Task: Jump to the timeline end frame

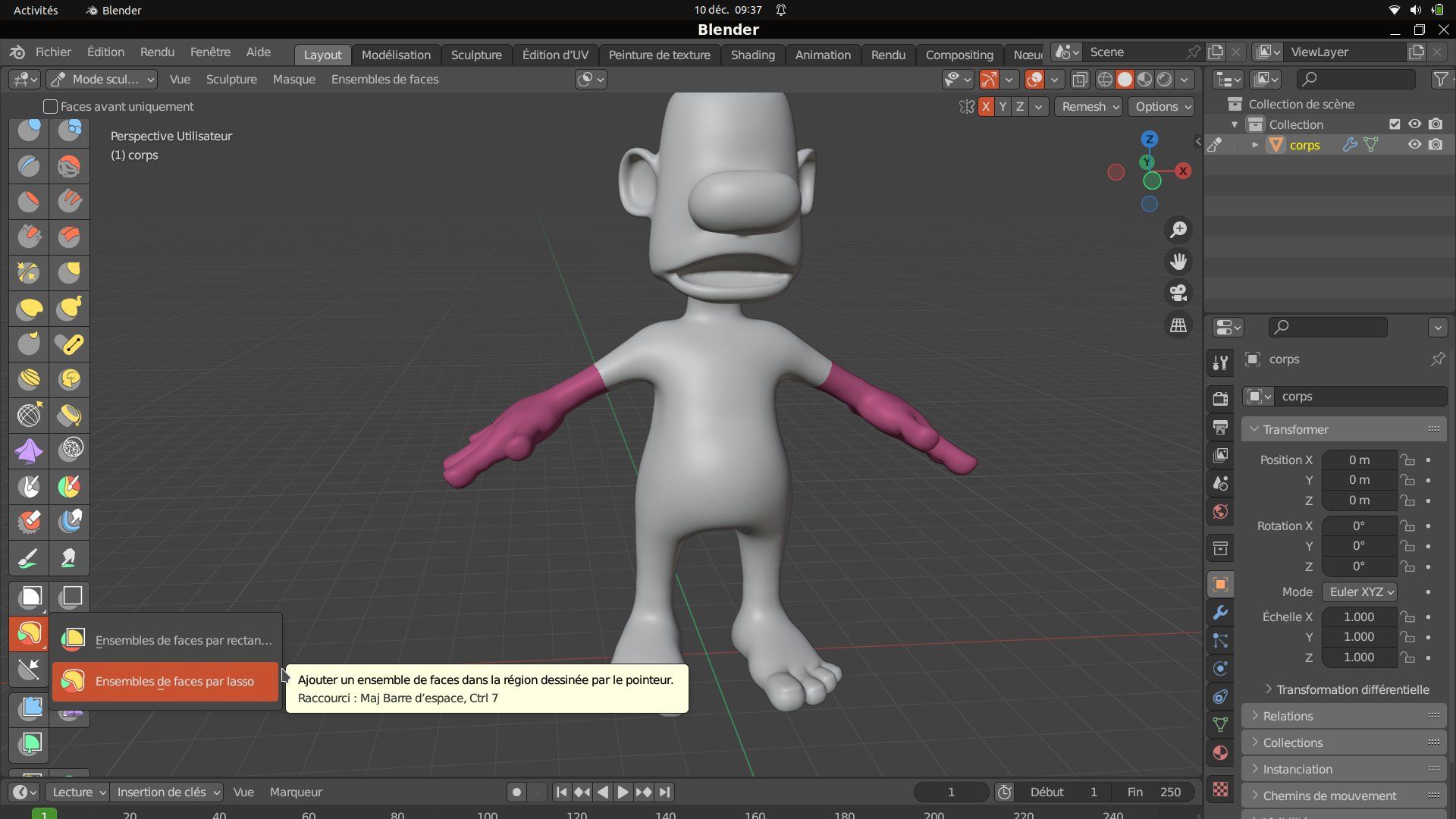Action: point(664,792)
